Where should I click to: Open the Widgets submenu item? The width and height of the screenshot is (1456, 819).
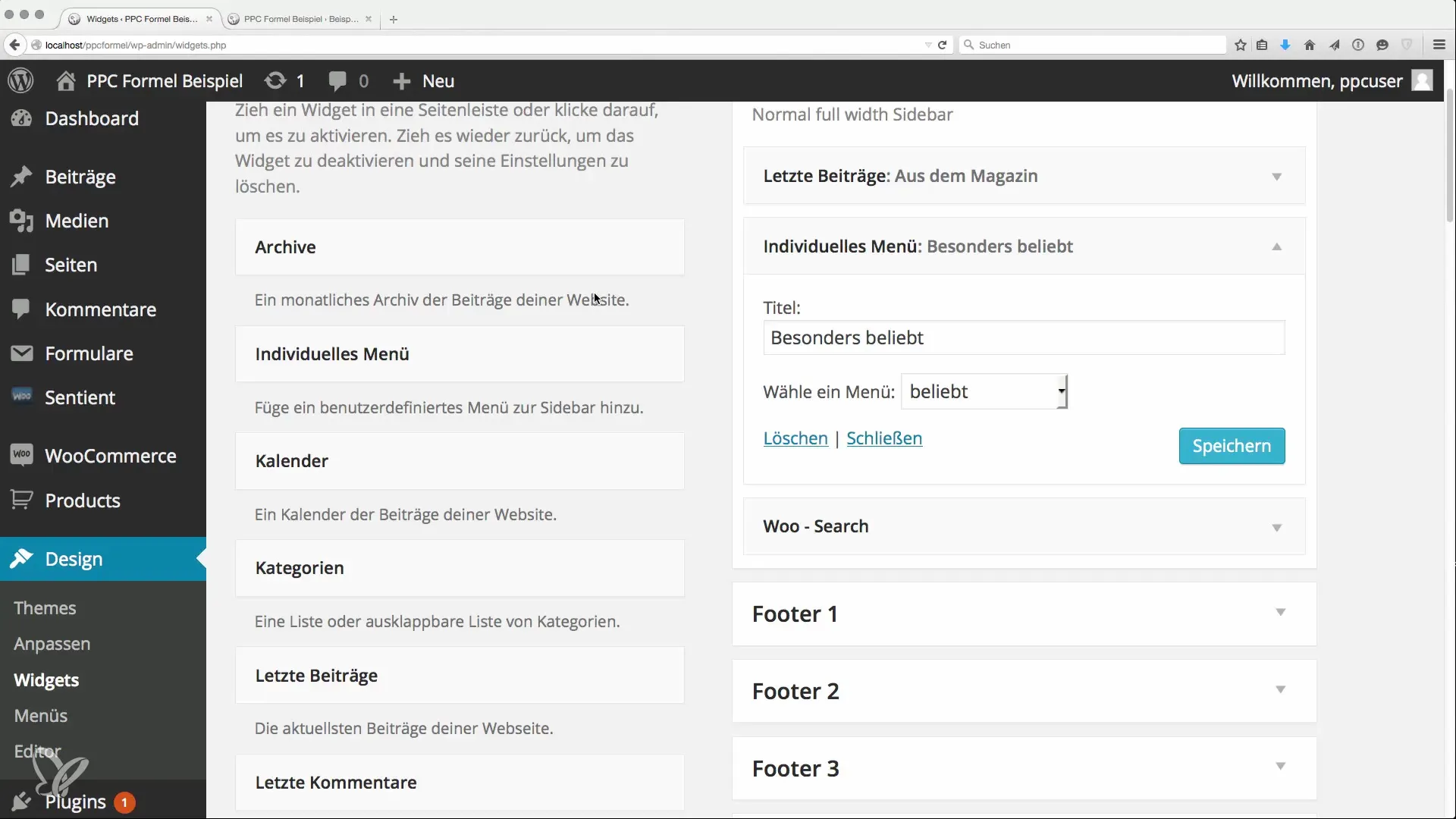[46, 680]
